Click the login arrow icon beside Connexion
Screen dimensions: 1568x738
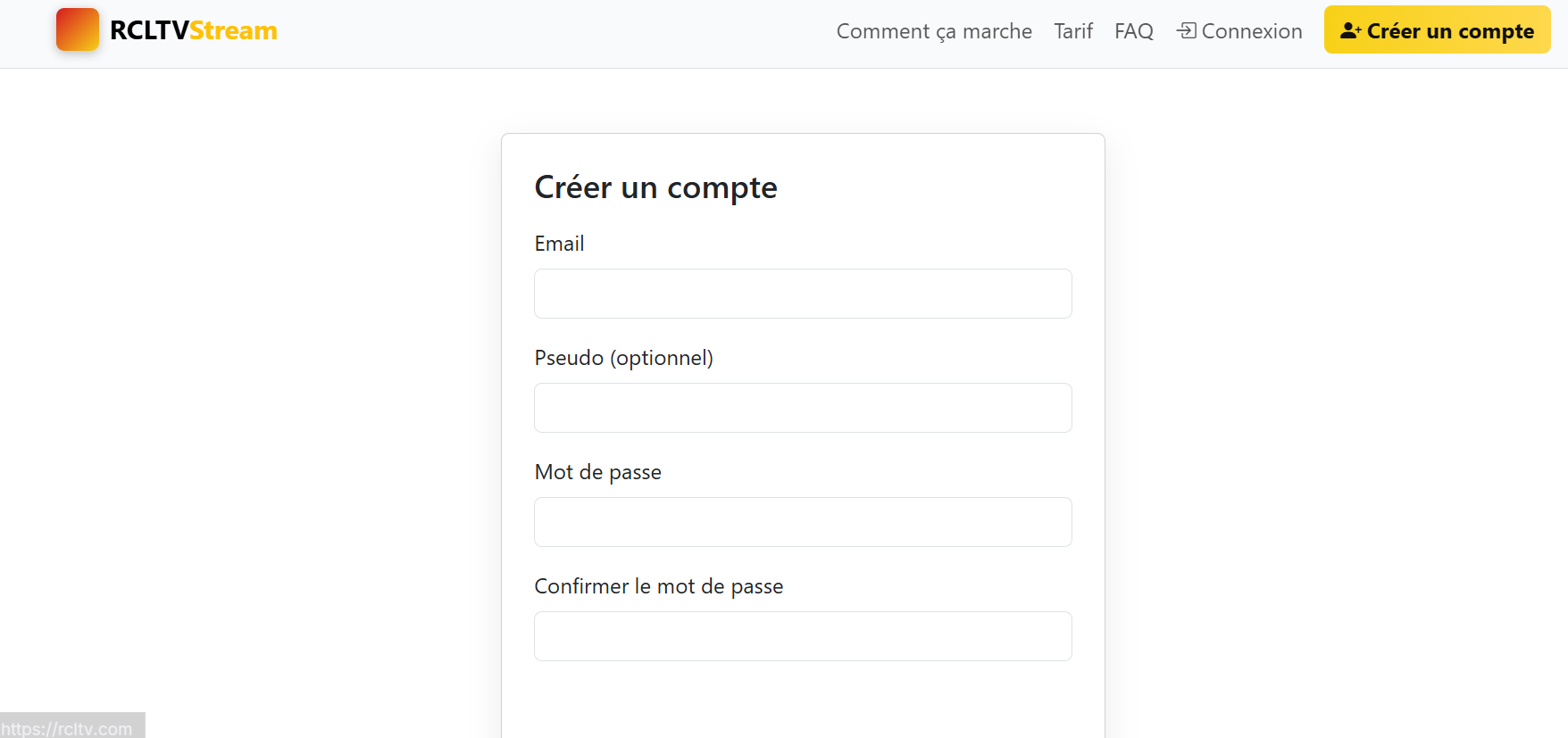pyautogui.click(x=1187, y=30)
